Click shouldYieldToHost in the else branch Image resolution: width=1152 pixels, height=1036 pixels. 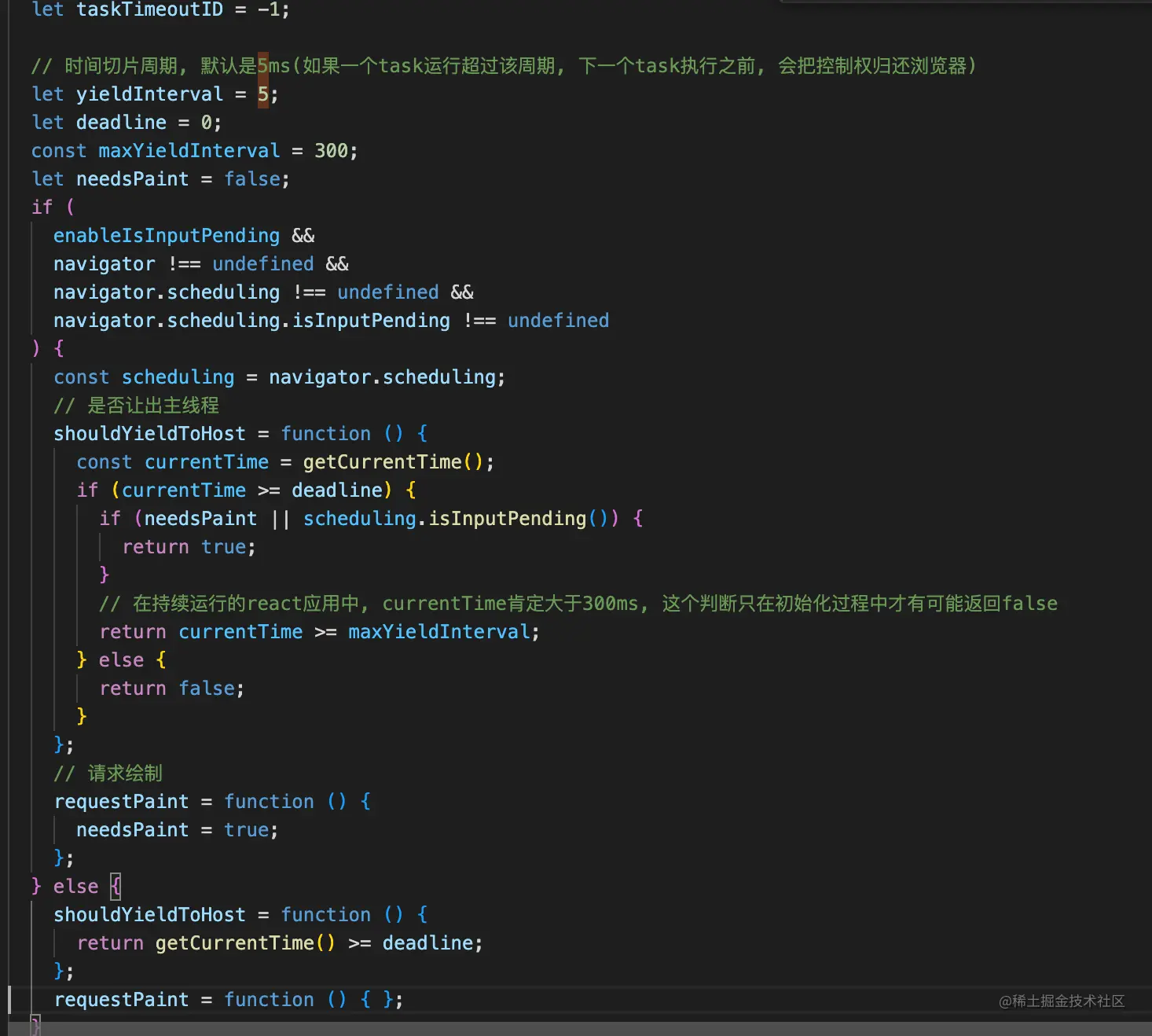click(x=149, y=915)
